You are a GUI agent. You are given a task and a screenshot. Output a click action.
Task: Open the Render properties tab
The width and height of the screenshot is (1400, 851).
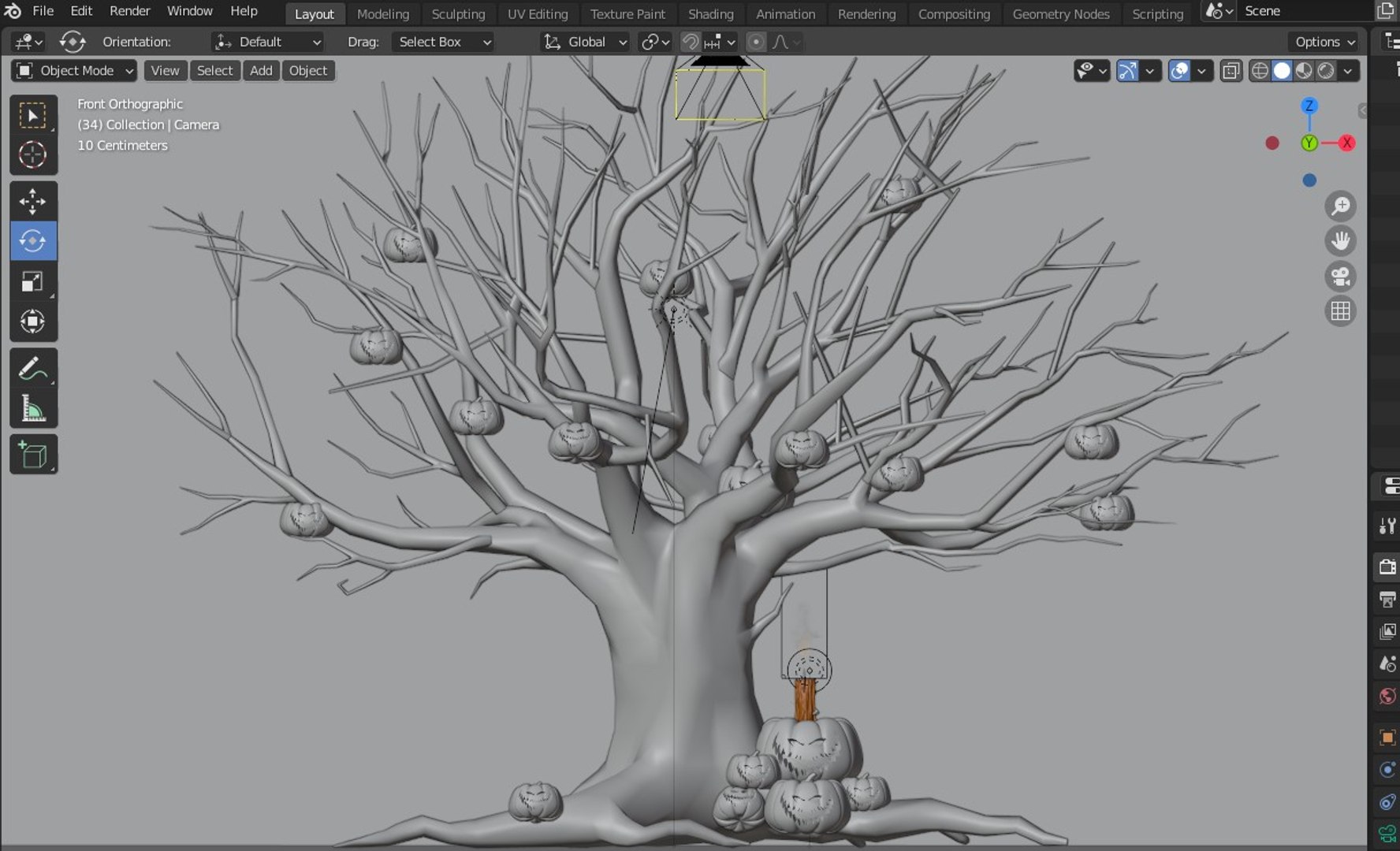(x=1388, y=567)
